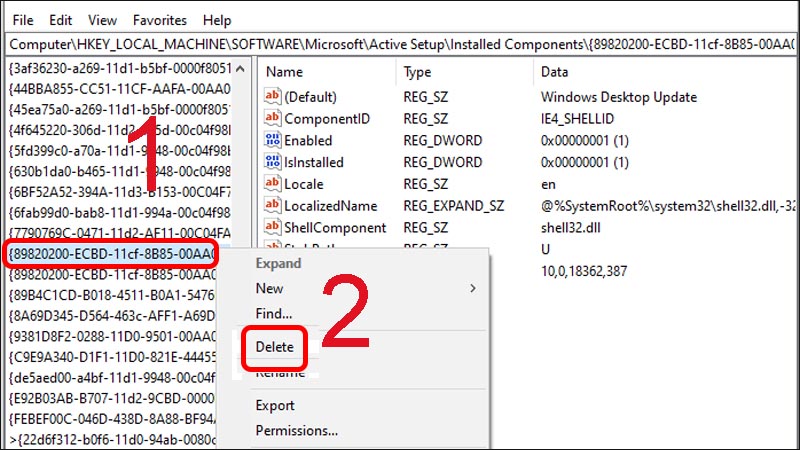Image resolution: width=800 pixels, height=450 pixels.
Task: Select key starting with {630b1da0-b465
Action: [x=119, y=171]
